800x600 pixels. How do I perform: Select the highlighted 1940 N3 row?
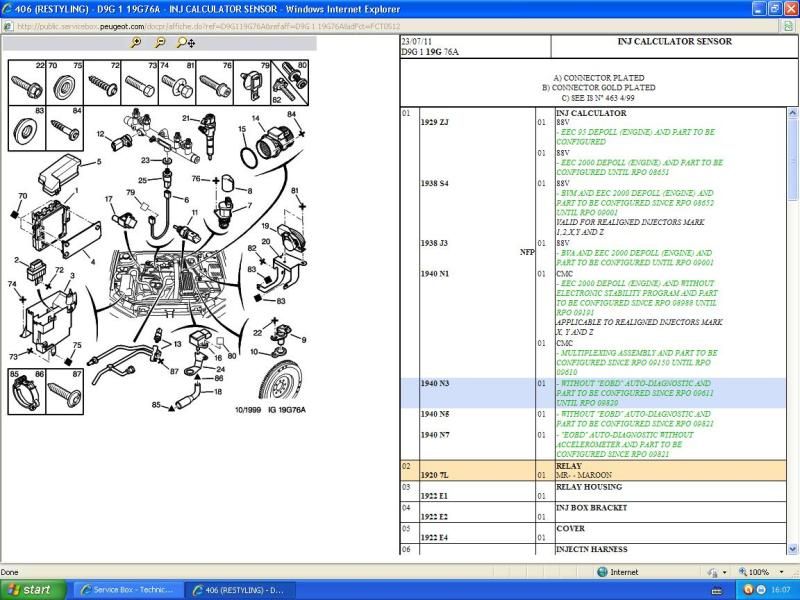(593, 393)
